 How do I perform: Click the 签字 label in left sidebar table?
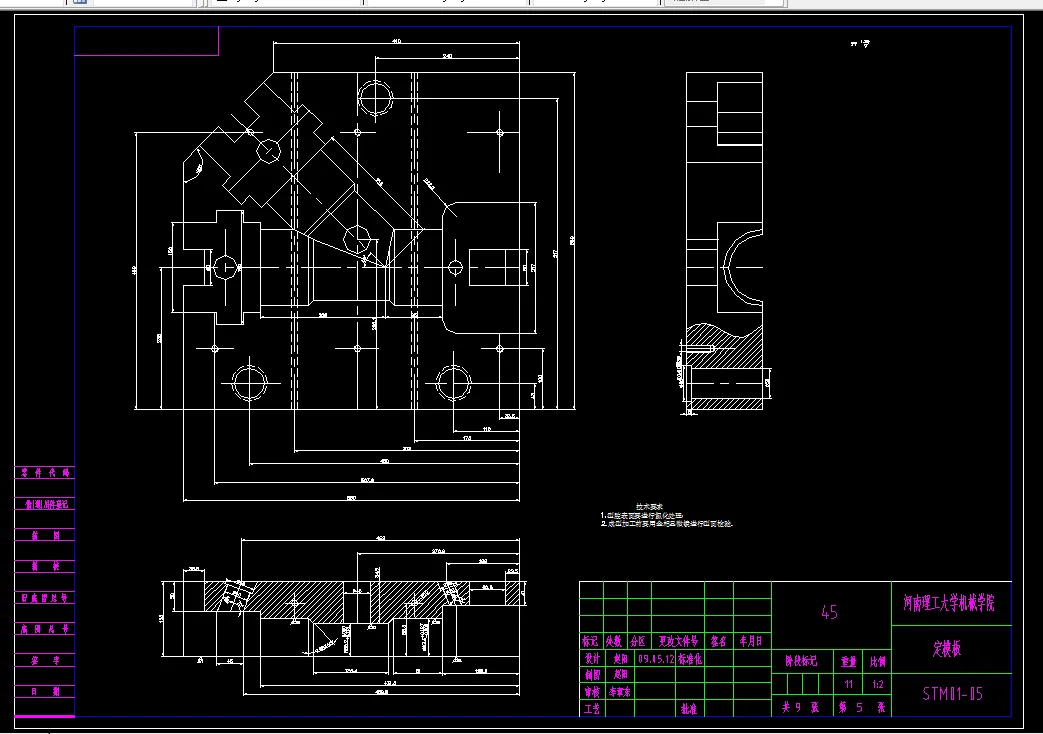coord(45,660)
